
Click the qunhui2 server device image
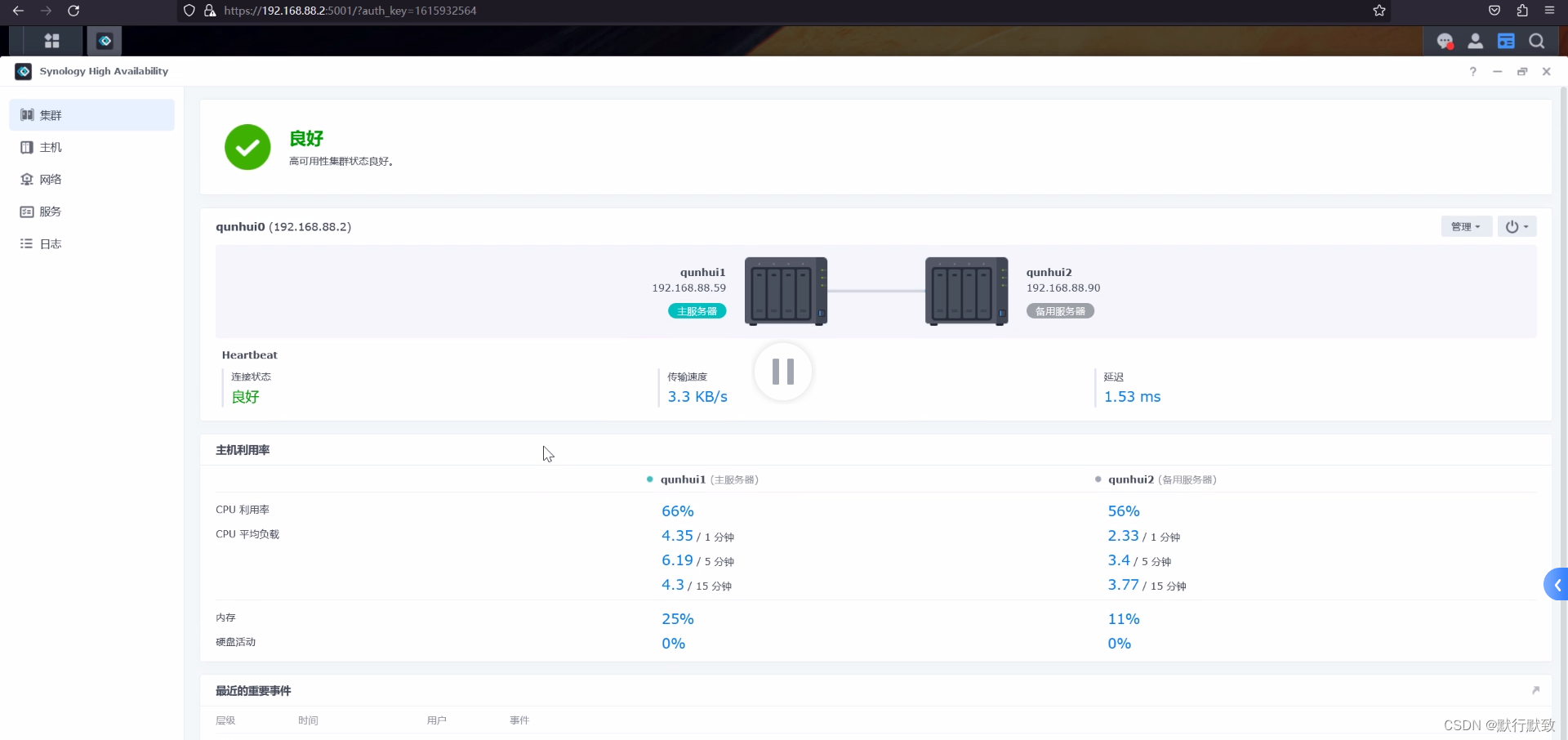(966, 291)
